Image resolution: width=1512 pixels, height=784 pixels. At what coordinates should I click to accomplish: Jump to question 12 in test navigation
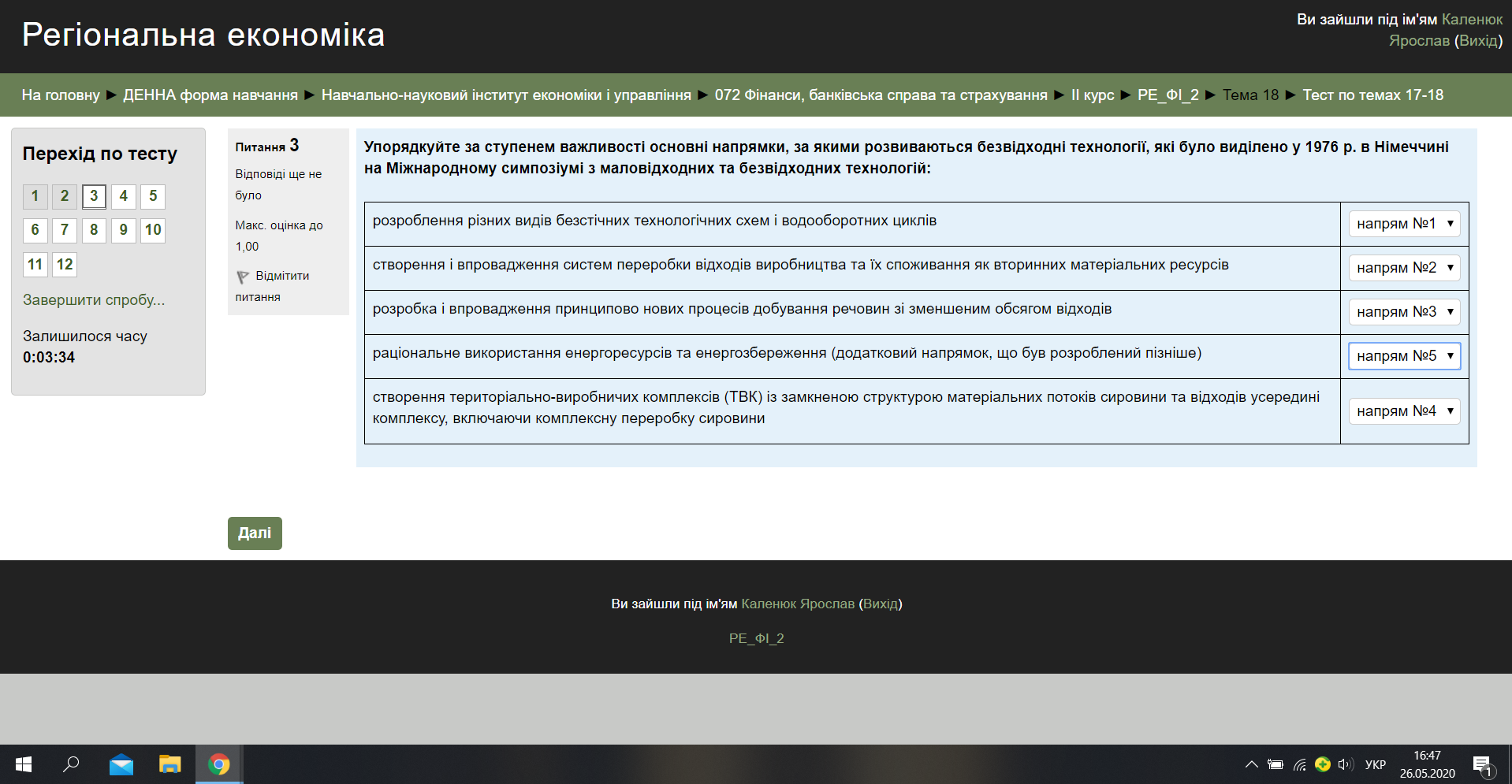[64, 265]
